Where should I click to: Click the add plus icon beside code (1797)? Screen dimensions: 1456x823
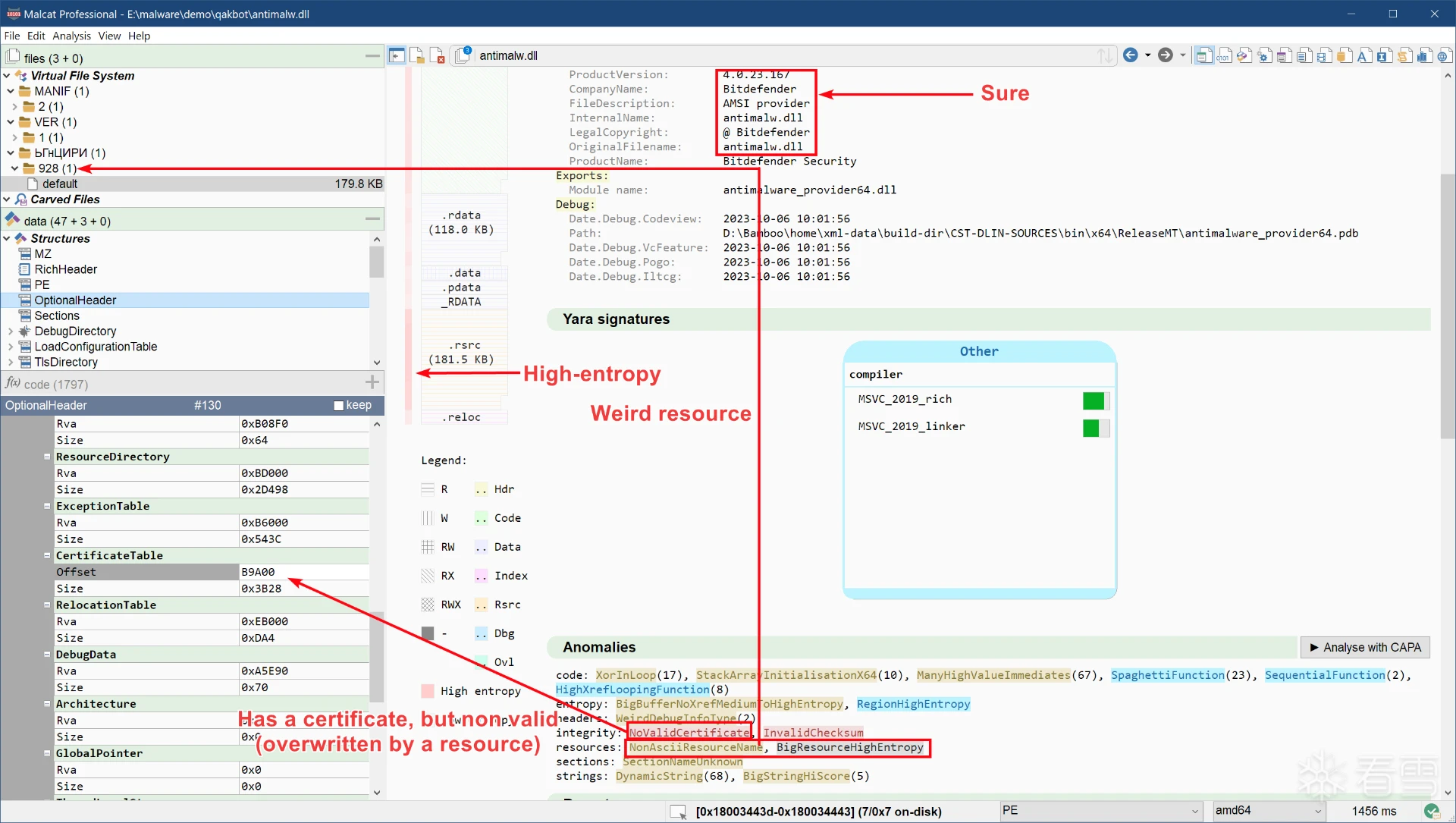point(372,383)
